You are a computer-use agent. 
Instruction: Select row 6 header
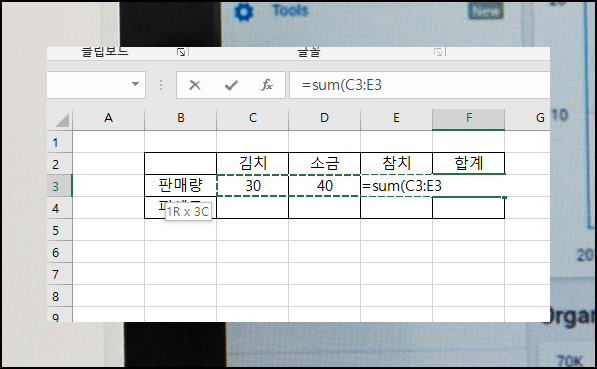59,252
